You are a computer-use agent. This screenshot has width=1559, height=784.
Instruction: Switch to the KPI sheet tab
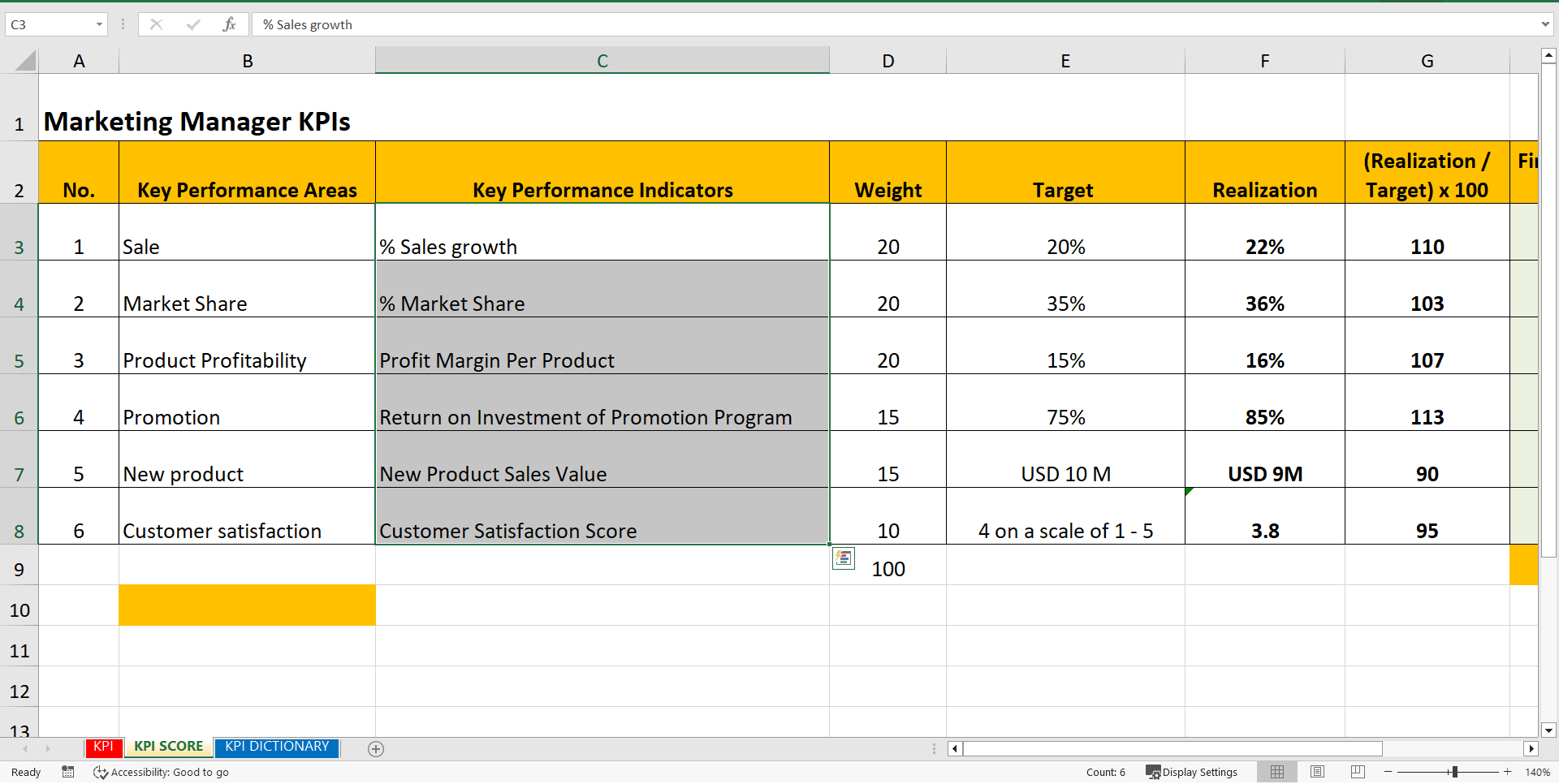click(103, 747)
